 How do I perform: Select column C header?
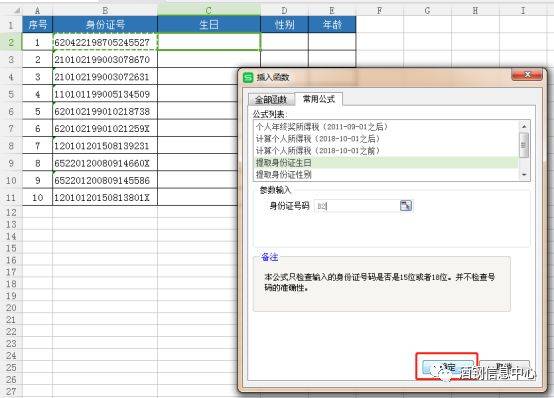(x=209, y=11)
